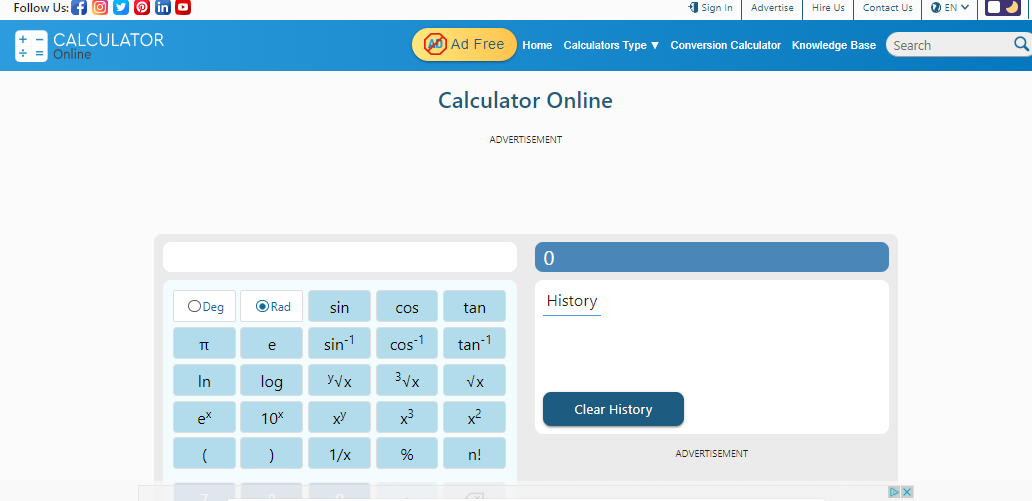The height and width of the screenshot is (501, 1032).
Task: Click the factorial n! key
Action: click(x=475, y=454)
